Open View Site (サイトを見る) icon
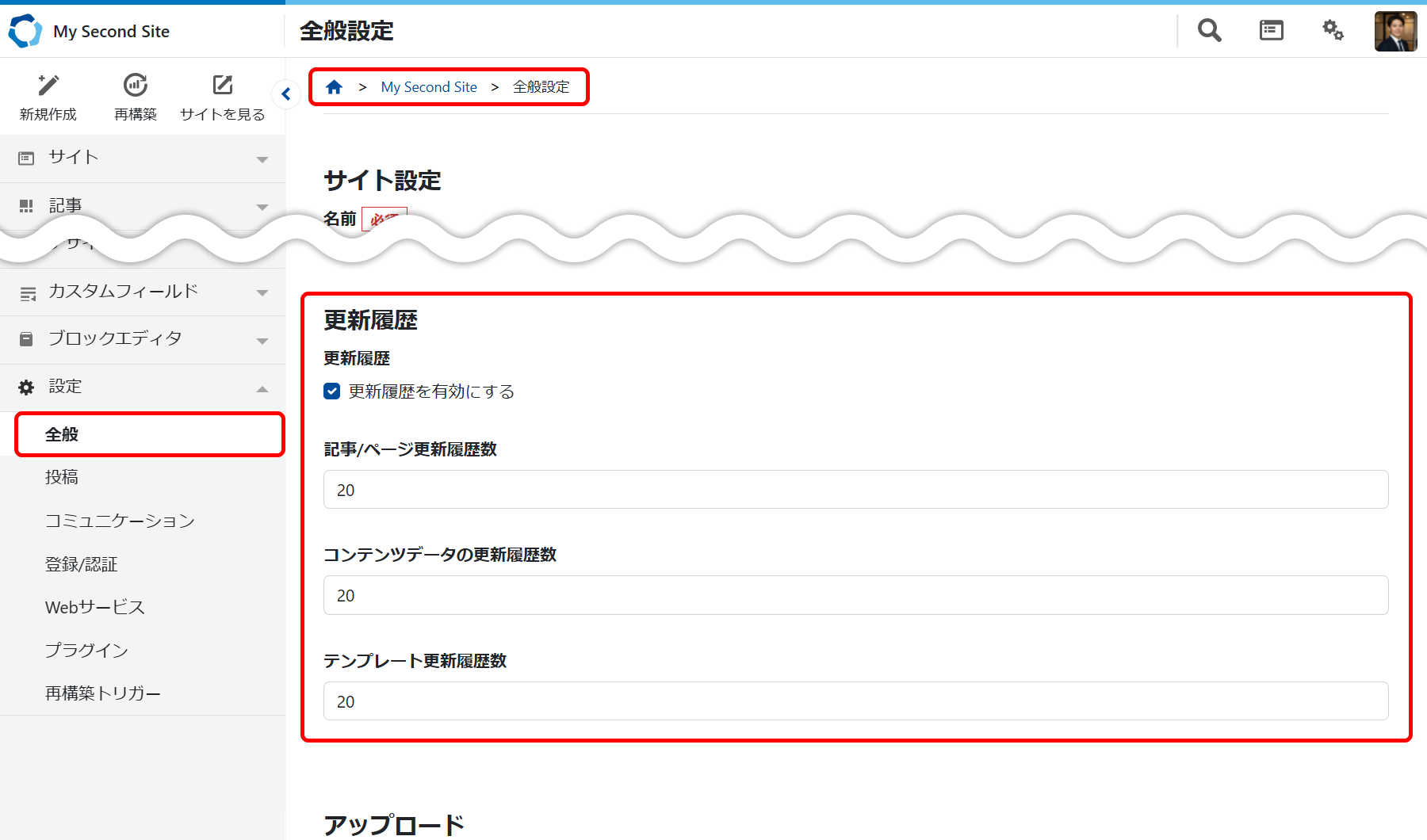Image resolution: width=1427 pixels, height=840 pixels. coord(223,86)
